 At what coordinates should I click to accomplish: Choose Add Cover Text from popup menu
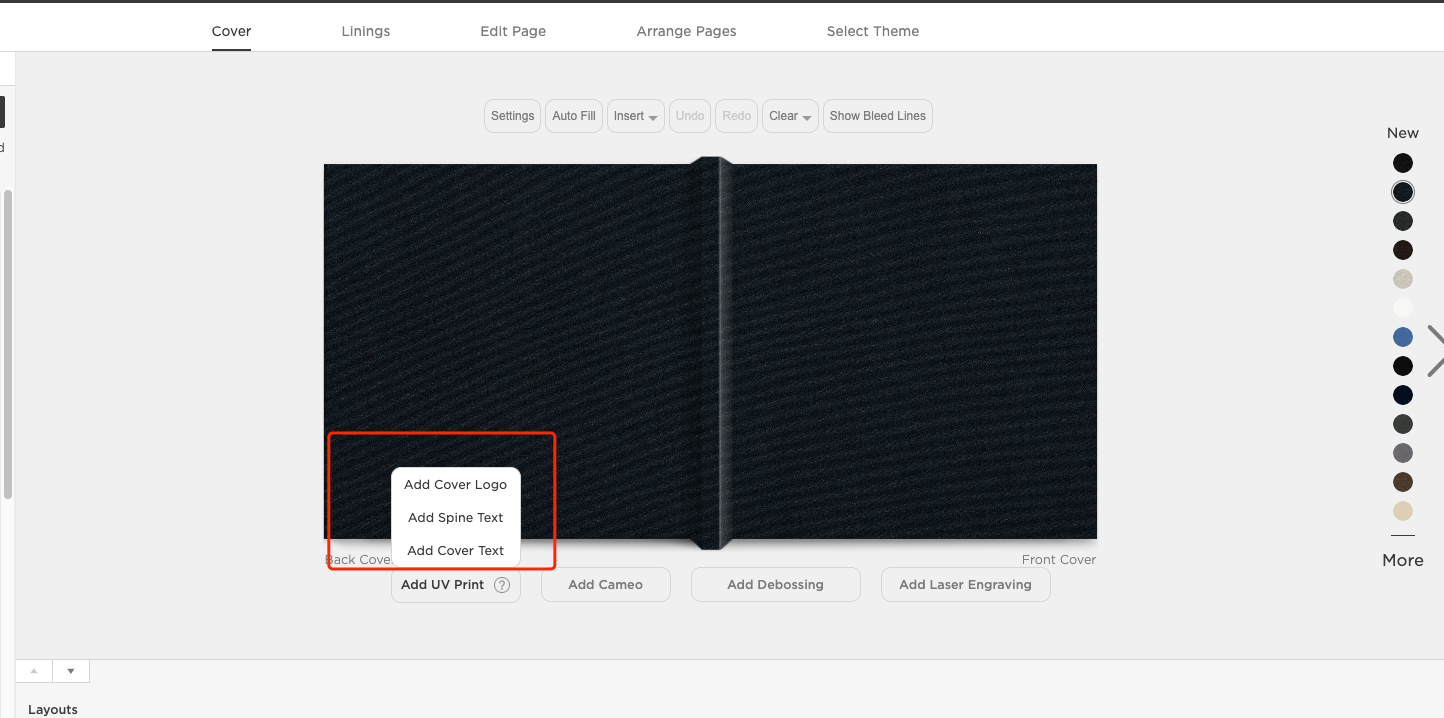click(456, 551)
